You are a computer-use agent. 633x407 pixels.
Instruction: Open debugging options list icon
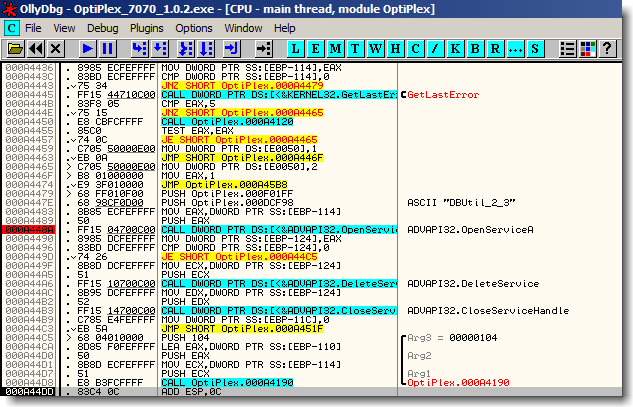[568, 49]
